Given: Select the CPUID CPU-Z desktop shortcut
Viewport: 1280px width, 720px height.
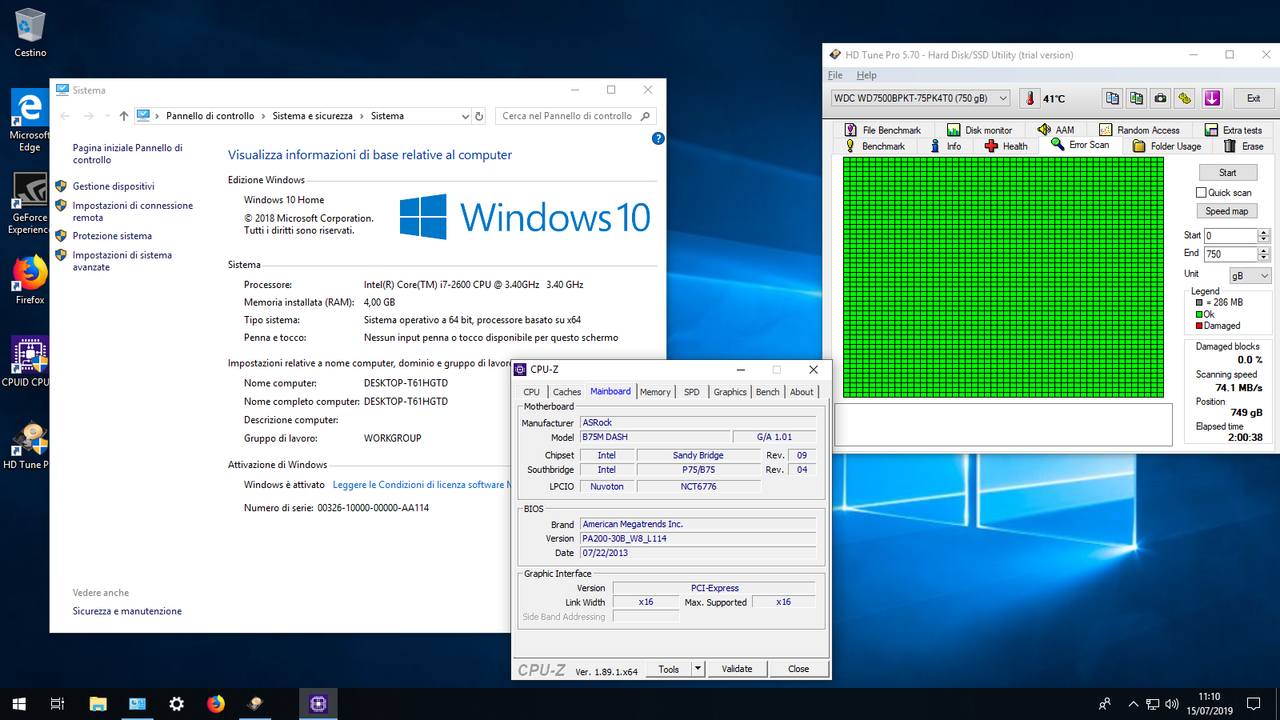Looking at the screenshot, I should tap(29, 362).
